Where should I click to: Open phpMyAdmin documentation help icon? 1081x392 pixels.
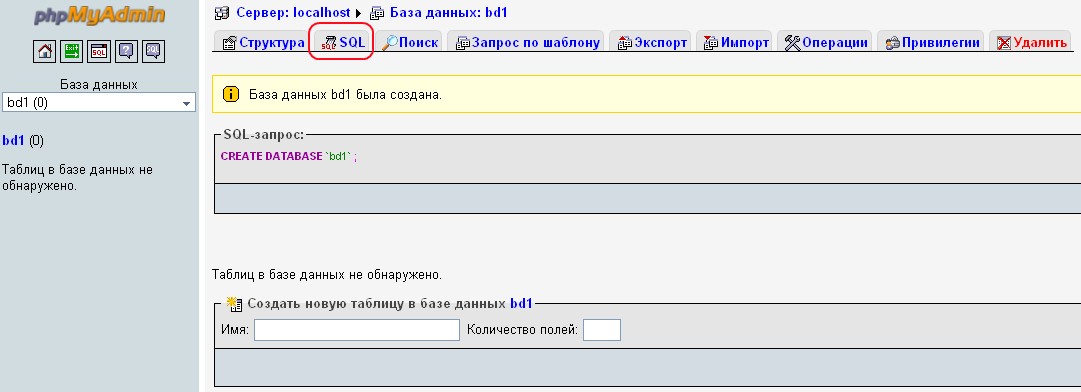pos(126,52)
